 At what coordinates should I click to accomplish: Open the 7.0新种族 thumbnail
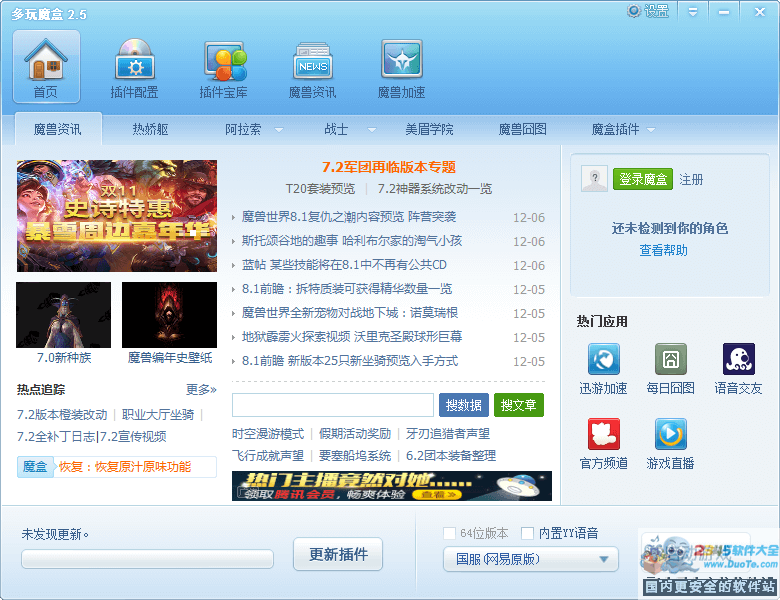coord(64,315)
